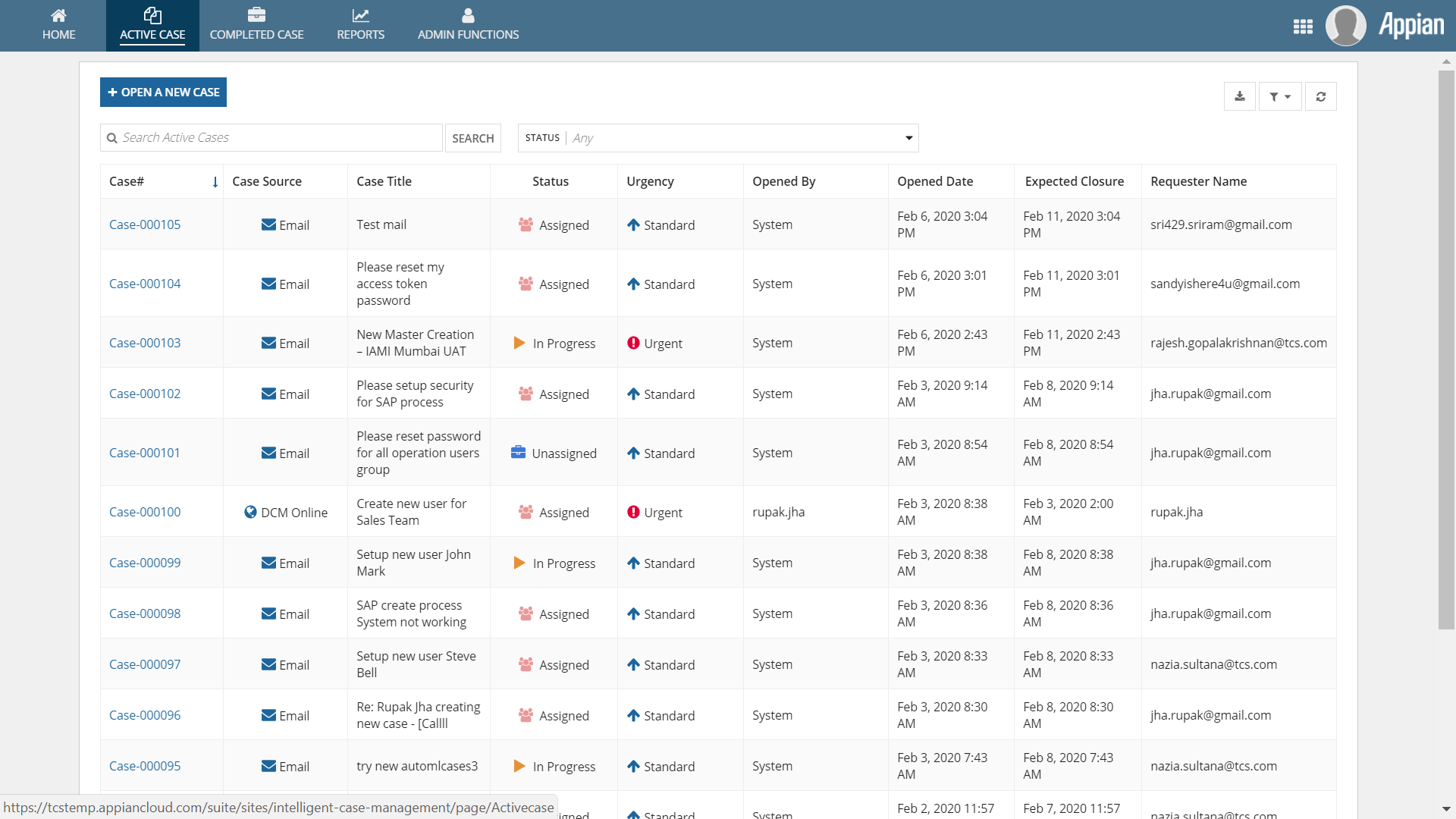Switch to Completed Case tab

click(x=256, y=26)
